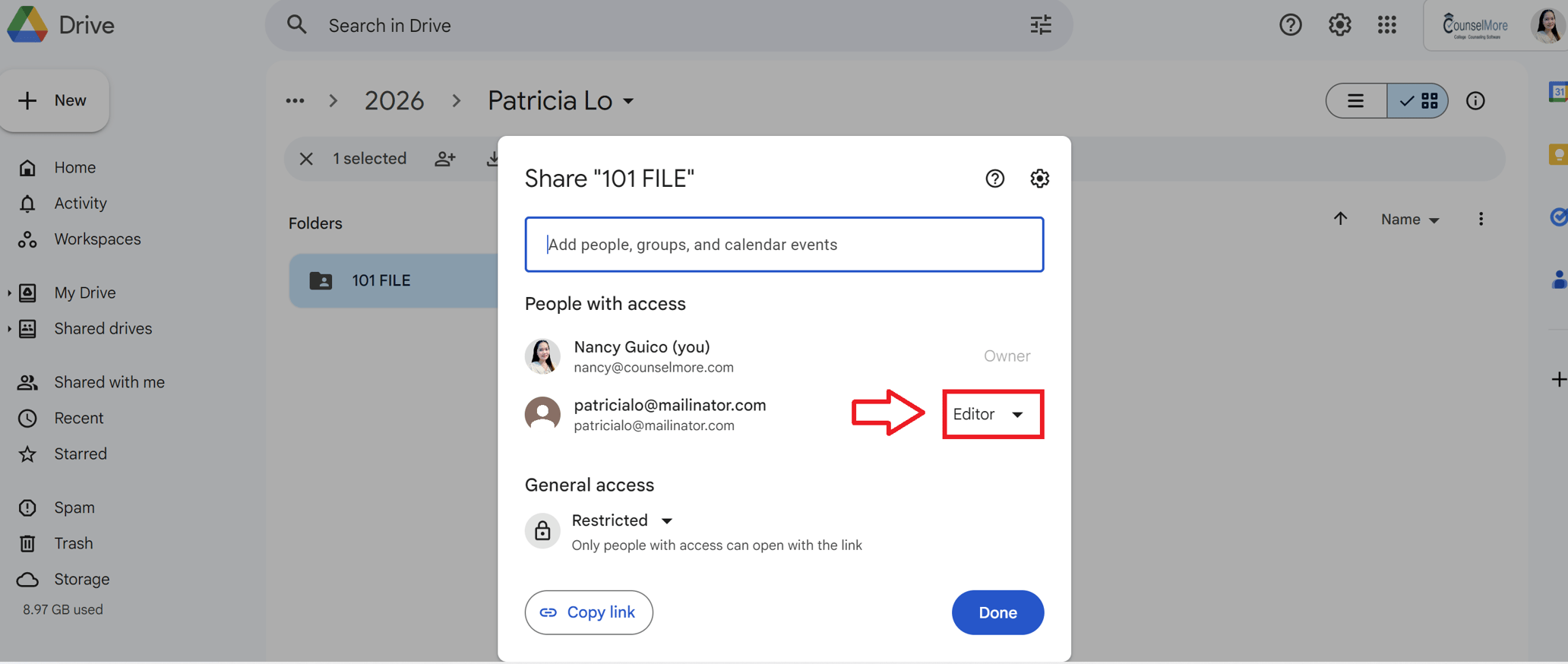Screen dimensions: 1568x664
Task: Click the download icon in selection toolbar
Action: click(494, 159)
